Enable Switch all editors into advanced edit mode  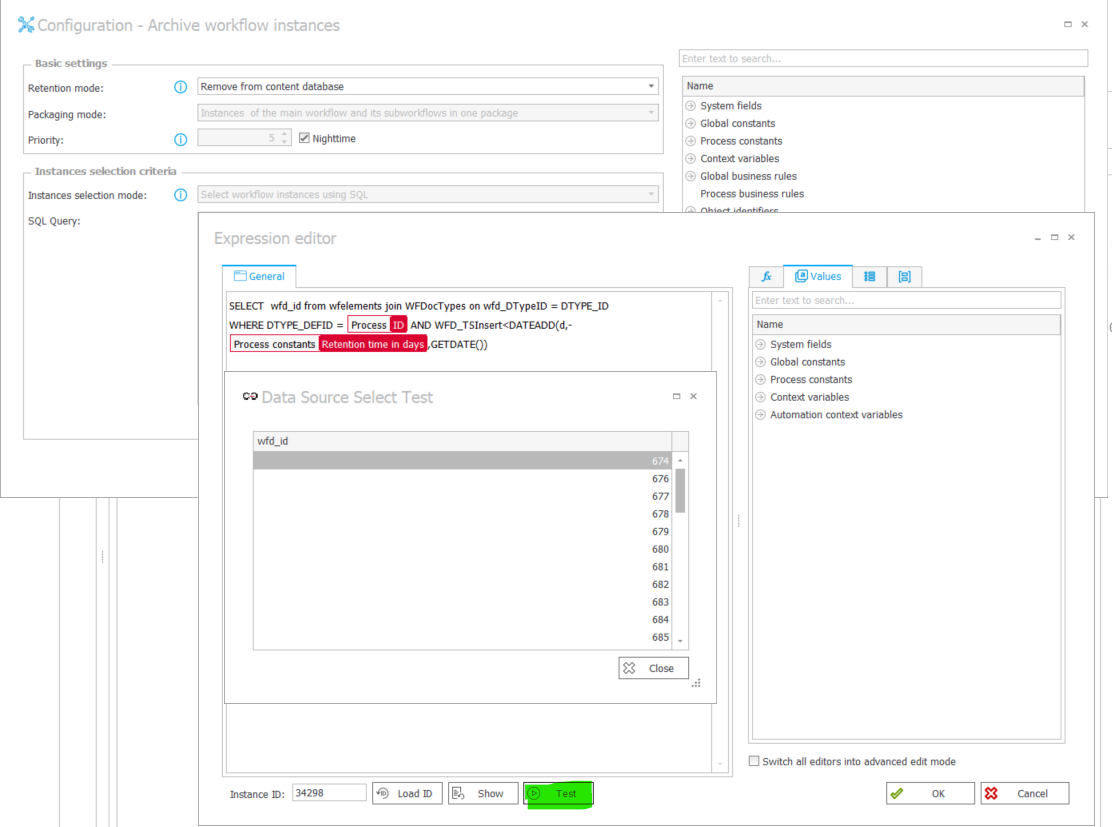[755, 762]
